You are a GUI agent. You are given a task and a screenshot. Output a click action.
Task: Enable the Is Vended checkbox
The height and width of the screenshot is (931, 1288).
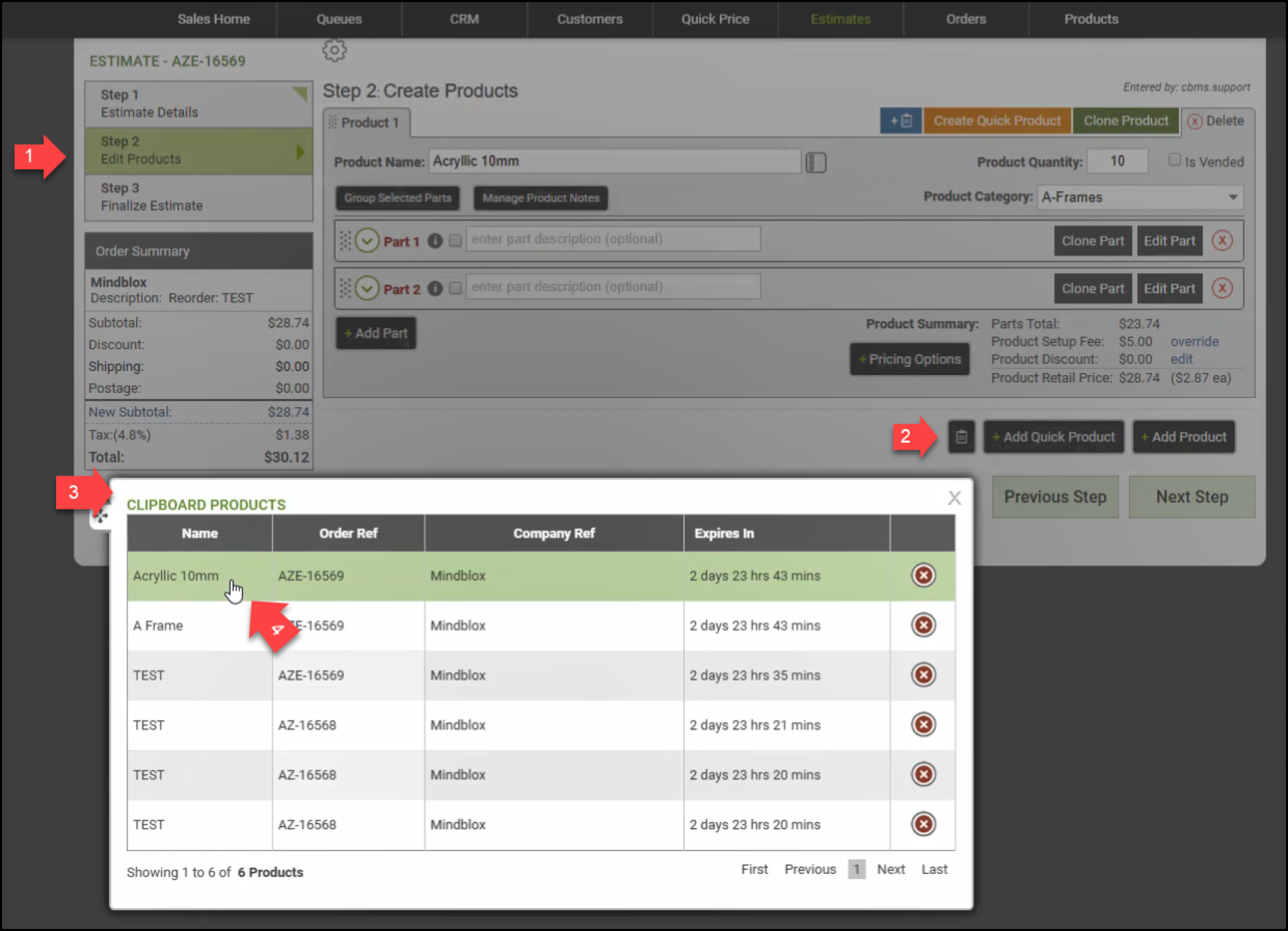coord(1174,160)
